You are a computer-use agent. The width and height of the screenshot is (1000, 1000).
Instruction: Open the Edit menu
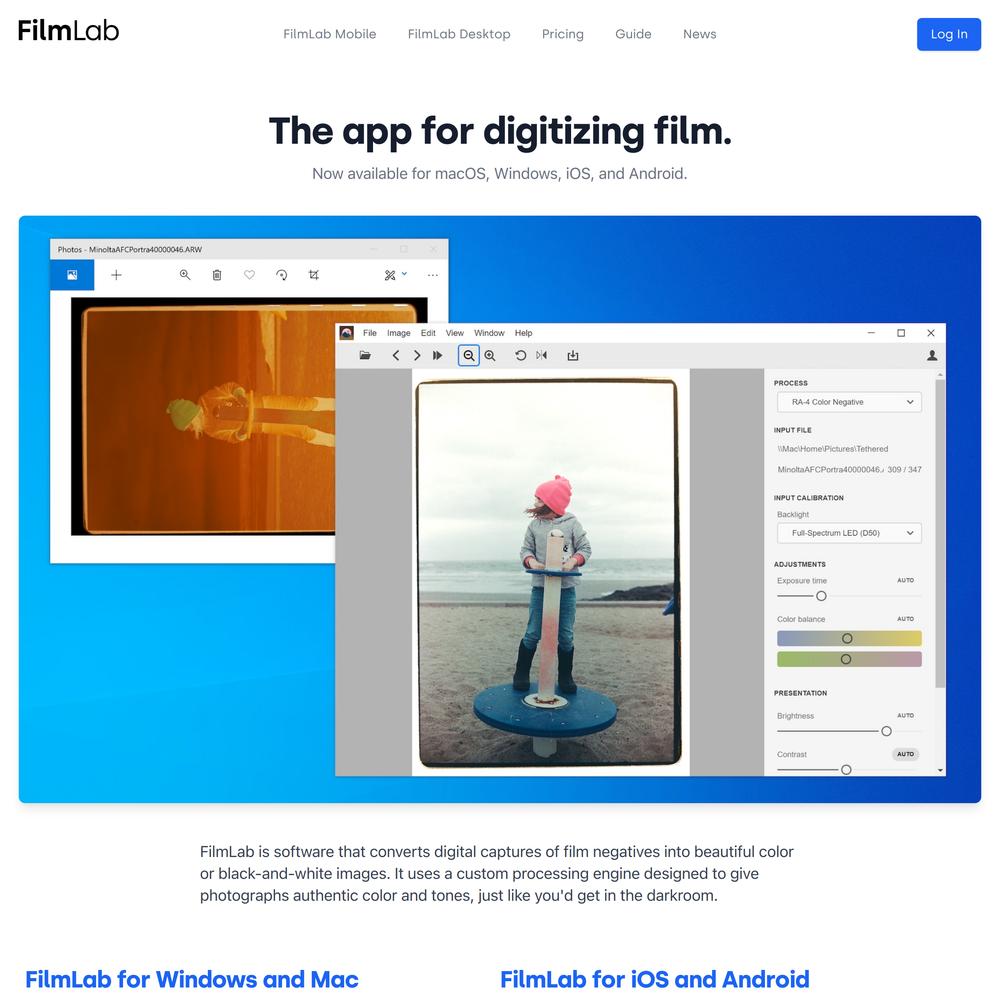(x=428, y=333)
